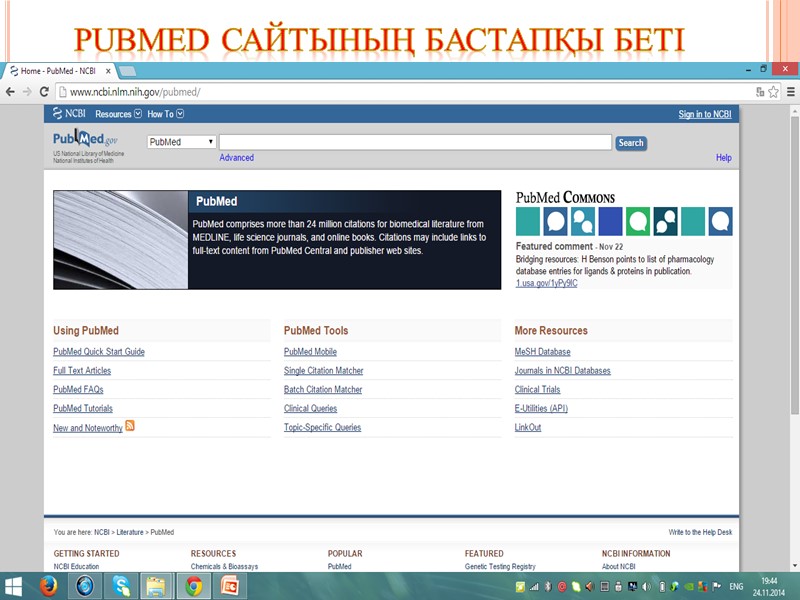Image resolution: width=800 pixels, height=600 pixels.
Task: Close the Home - PubMed - NCBI tab
Action: [x=108, y=71]
